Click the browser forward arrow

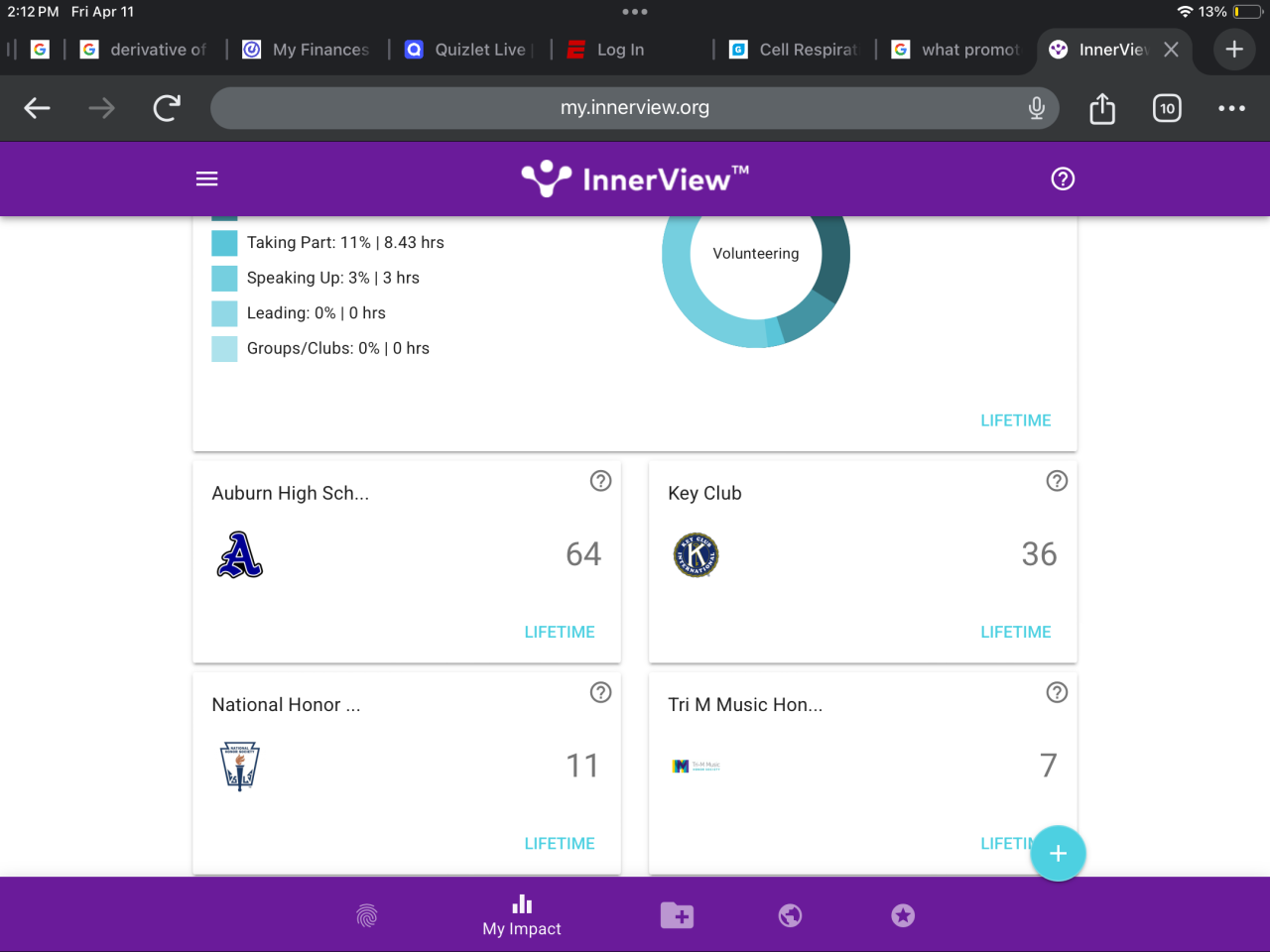[101, 108]
